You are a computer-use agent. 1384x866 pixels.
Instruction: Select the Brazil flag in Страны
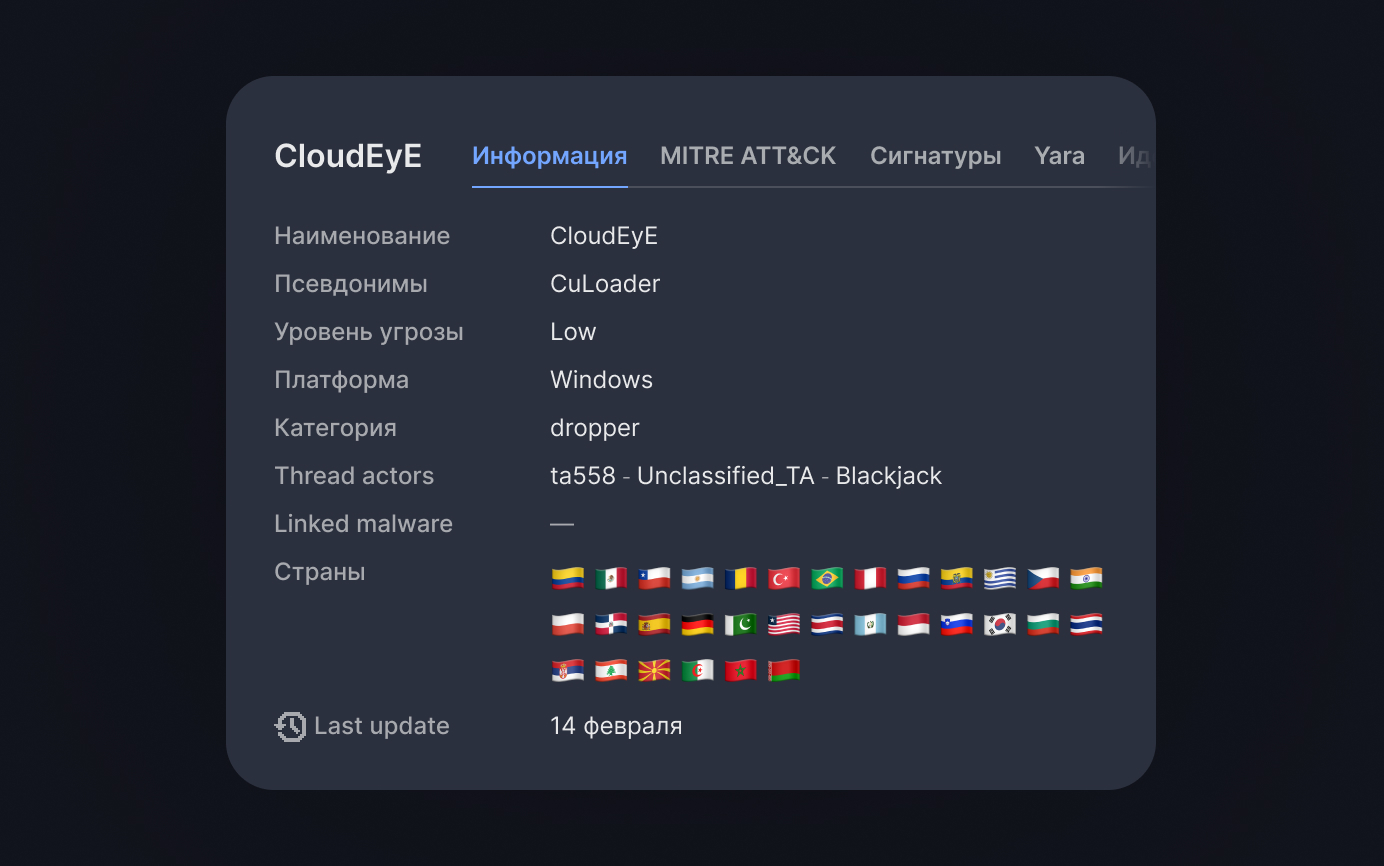[826, 578]
